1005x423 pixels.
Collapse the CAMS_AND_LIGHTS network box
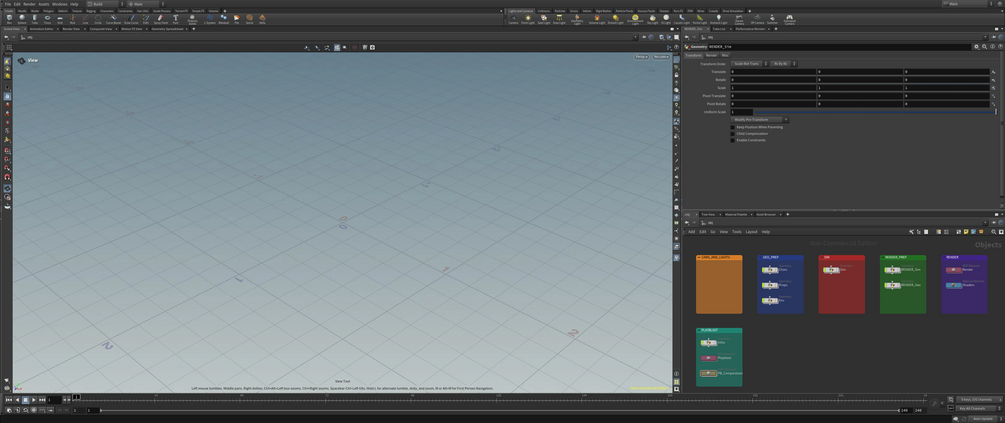(x=699, y=257)
